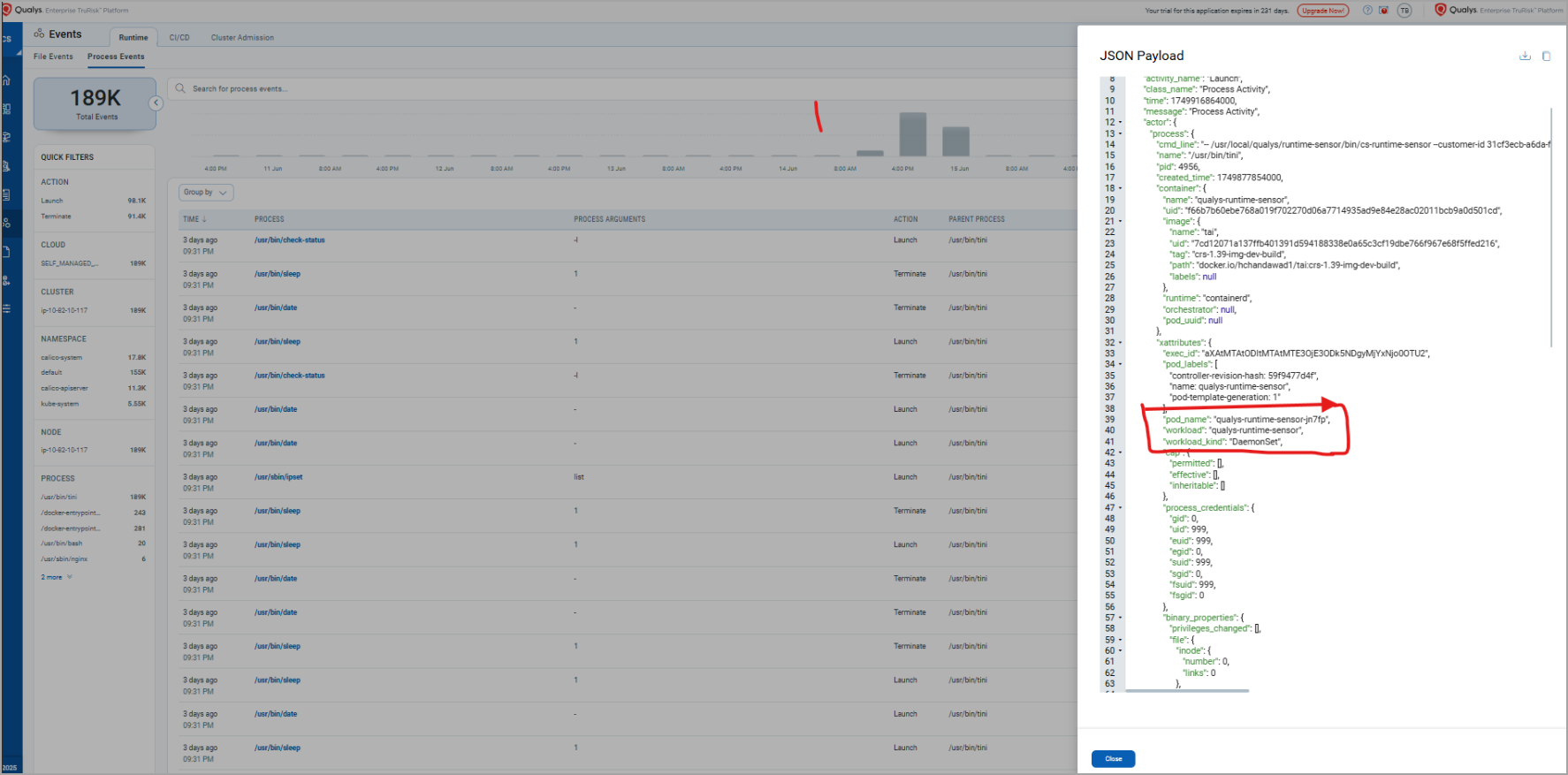Collapse the "actor" node on line 12
Viewport: 1568px width, 775px height.
(x=1121, y=123)
